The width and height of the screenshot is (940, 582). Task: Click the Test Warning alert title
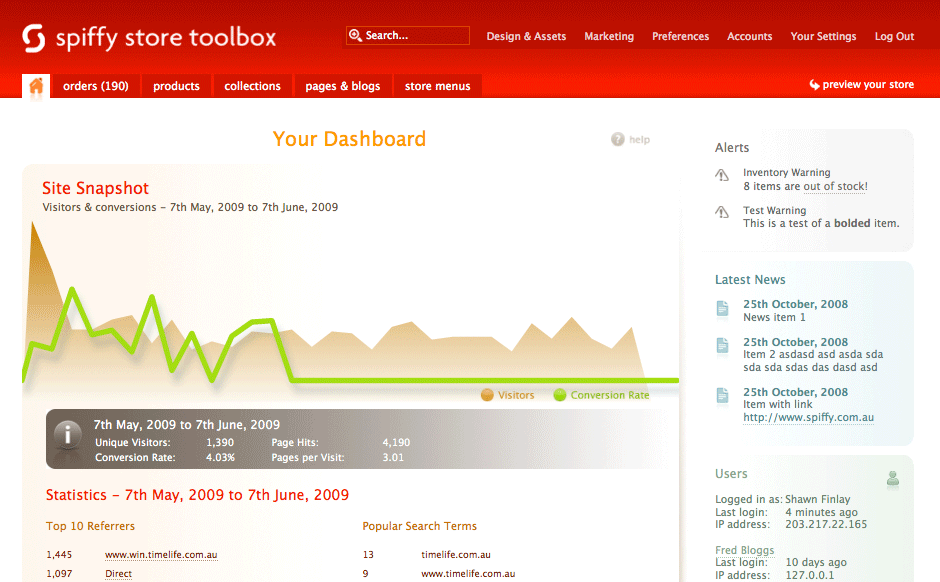[775, 210]
